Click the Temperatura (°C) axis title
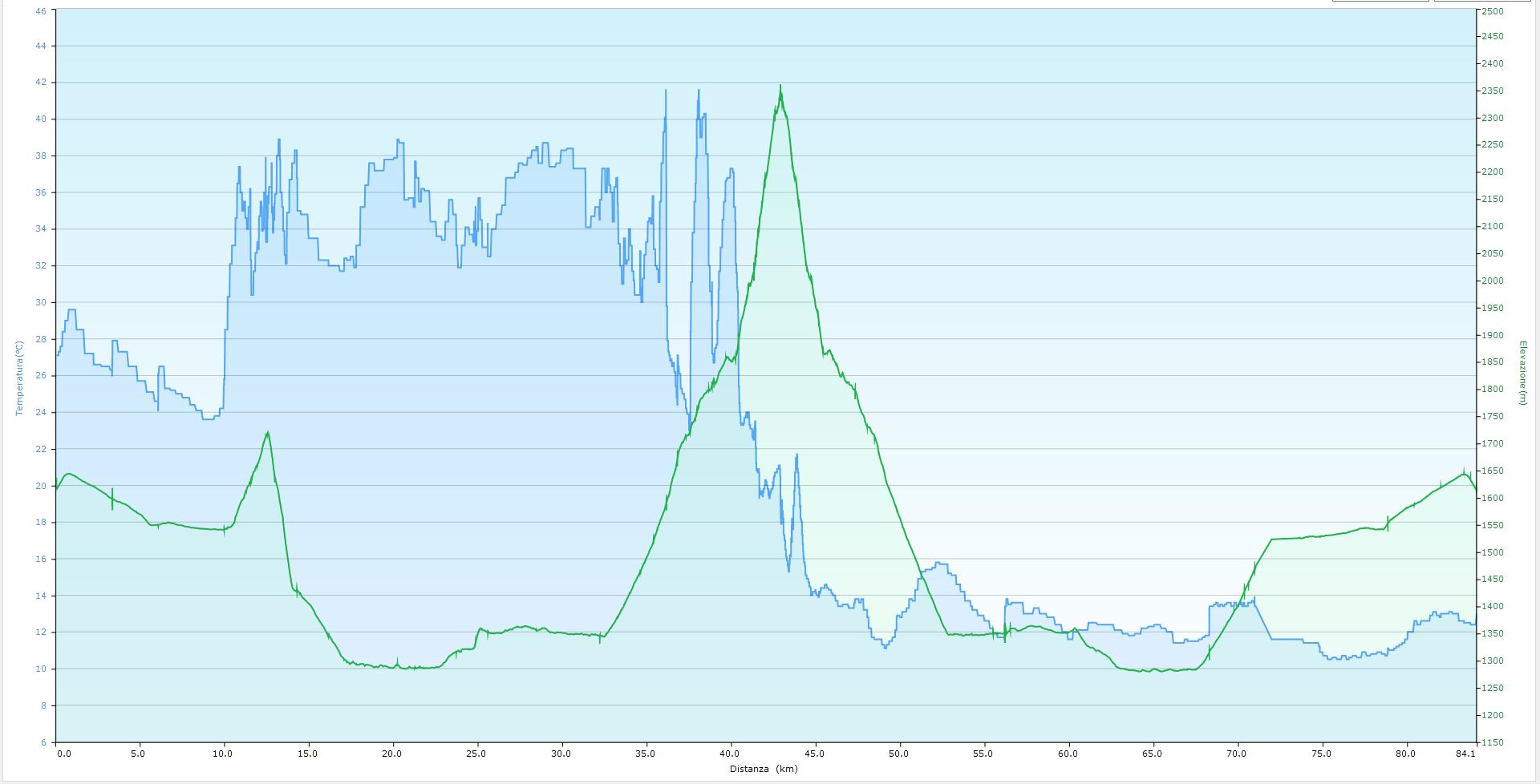Screen dimensions: 1540x784 [x=19, y=378]
